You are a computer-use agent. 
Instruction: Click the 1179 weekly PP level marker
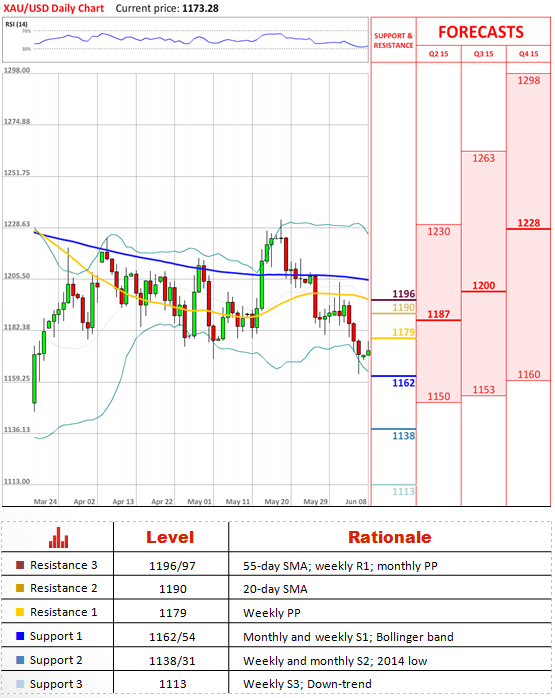(404, 332)
